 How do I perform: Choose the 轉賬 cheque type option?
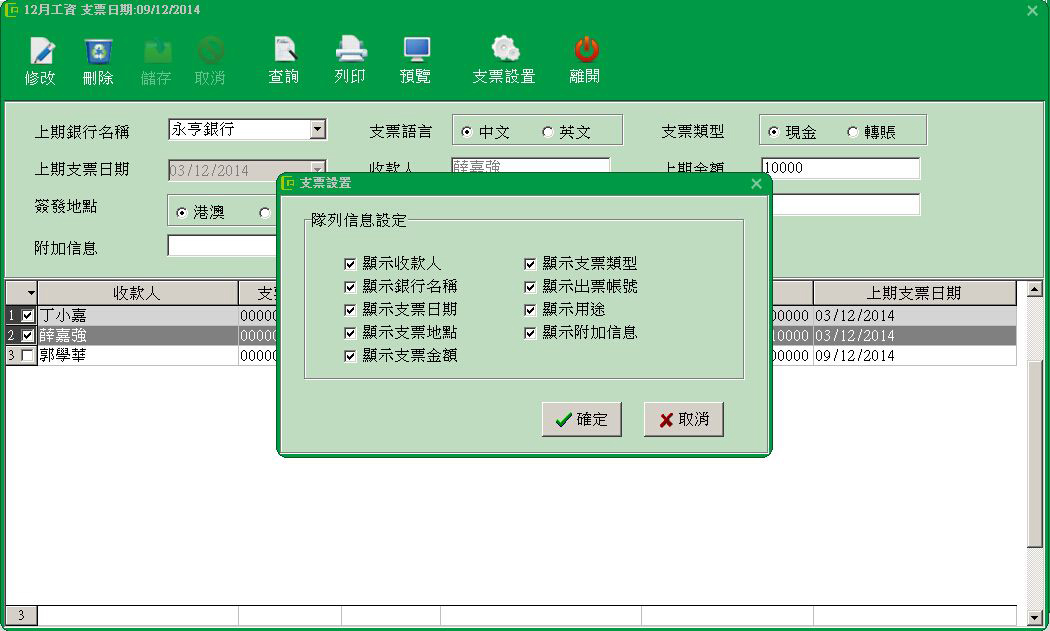point(853,132)
